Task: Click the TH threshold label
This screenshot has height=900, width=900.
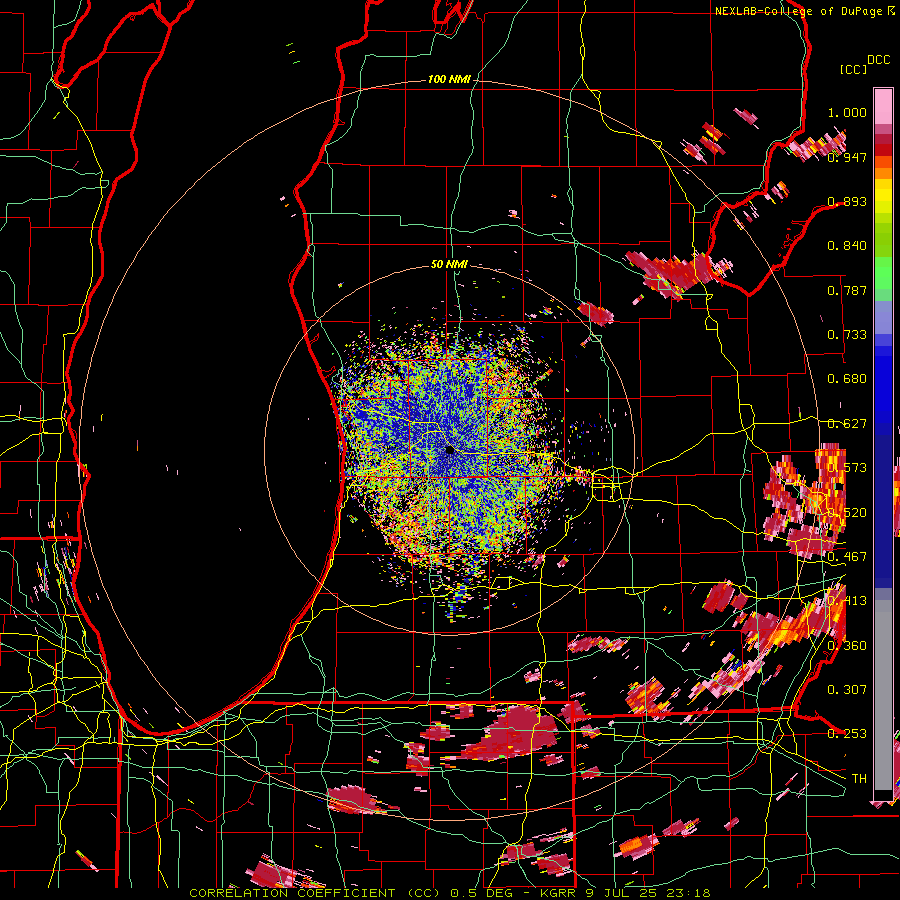Action: pos(859,779)
